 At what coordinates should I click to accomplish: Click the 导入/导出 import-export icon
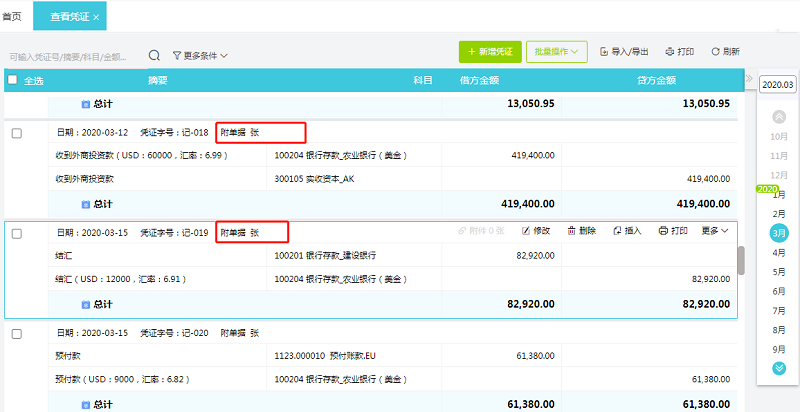(x=604, y=51)
